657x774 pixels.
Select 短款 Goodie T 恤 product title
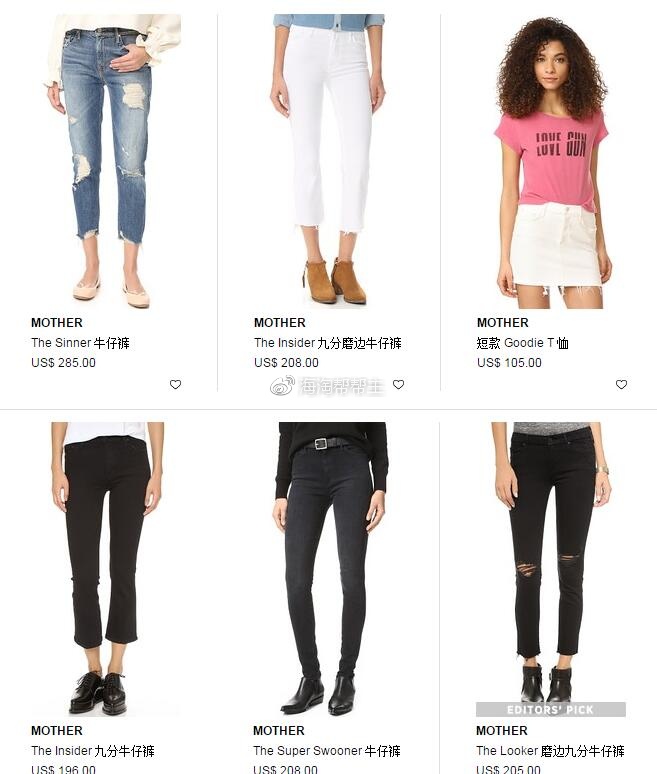click(x=523, y=343)
